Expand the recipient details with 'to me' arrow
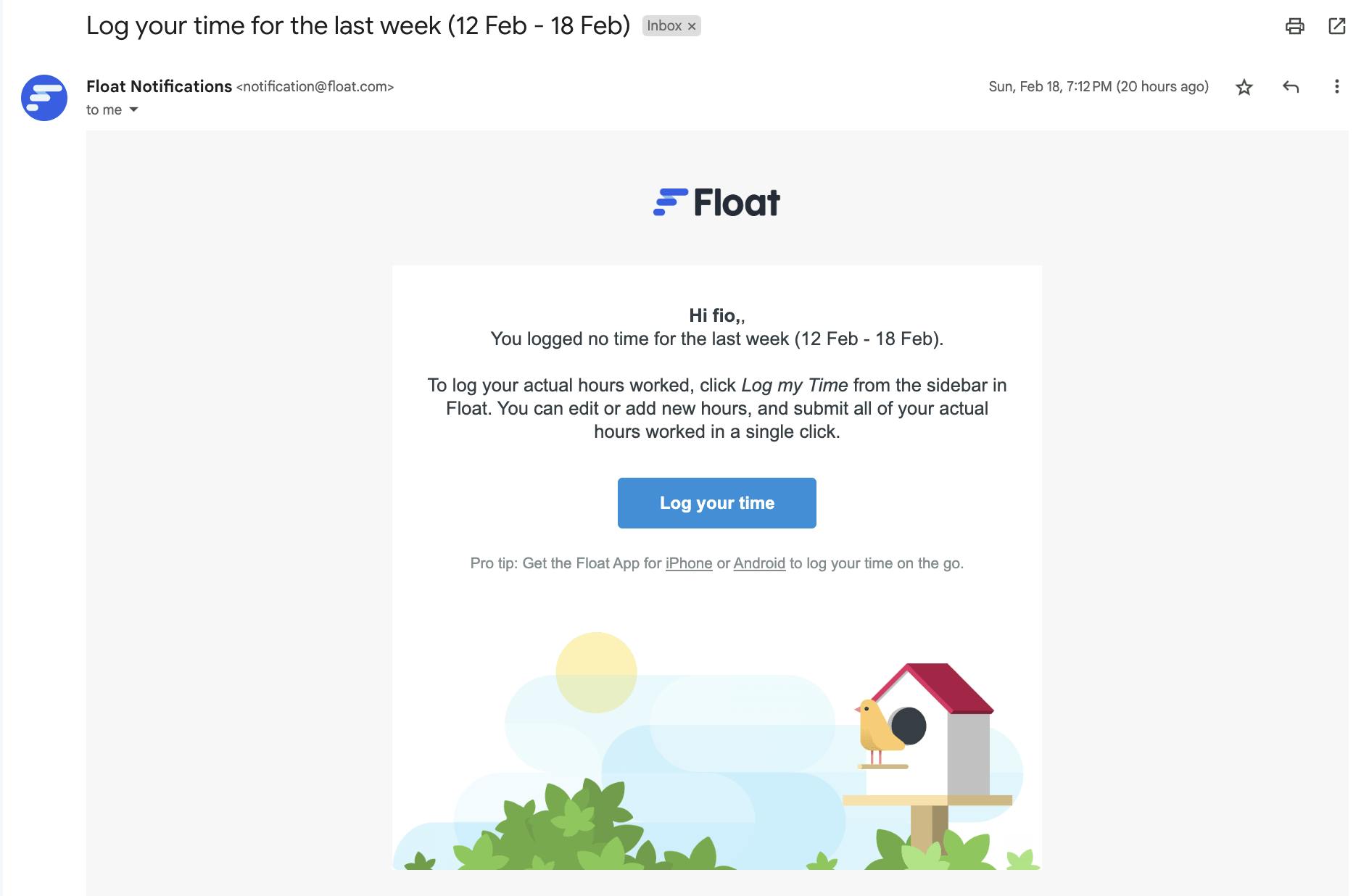This screenshot has width=1369, height=896. coord(133,109)
